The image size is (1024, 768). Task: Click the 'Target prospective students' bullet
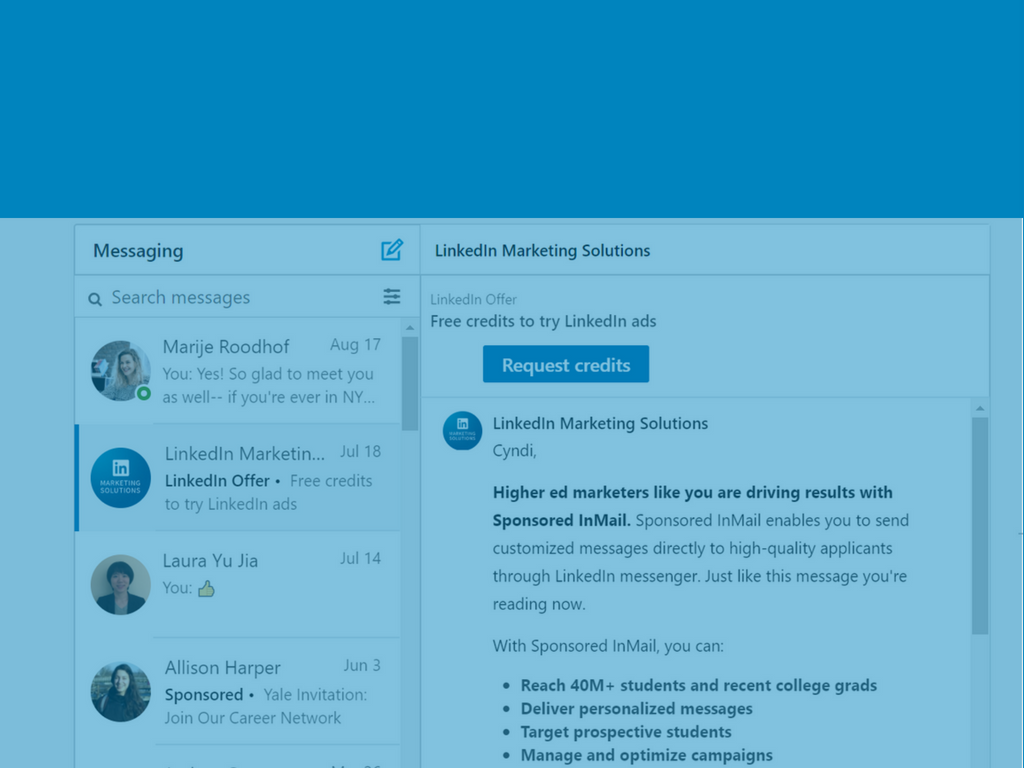626,732
